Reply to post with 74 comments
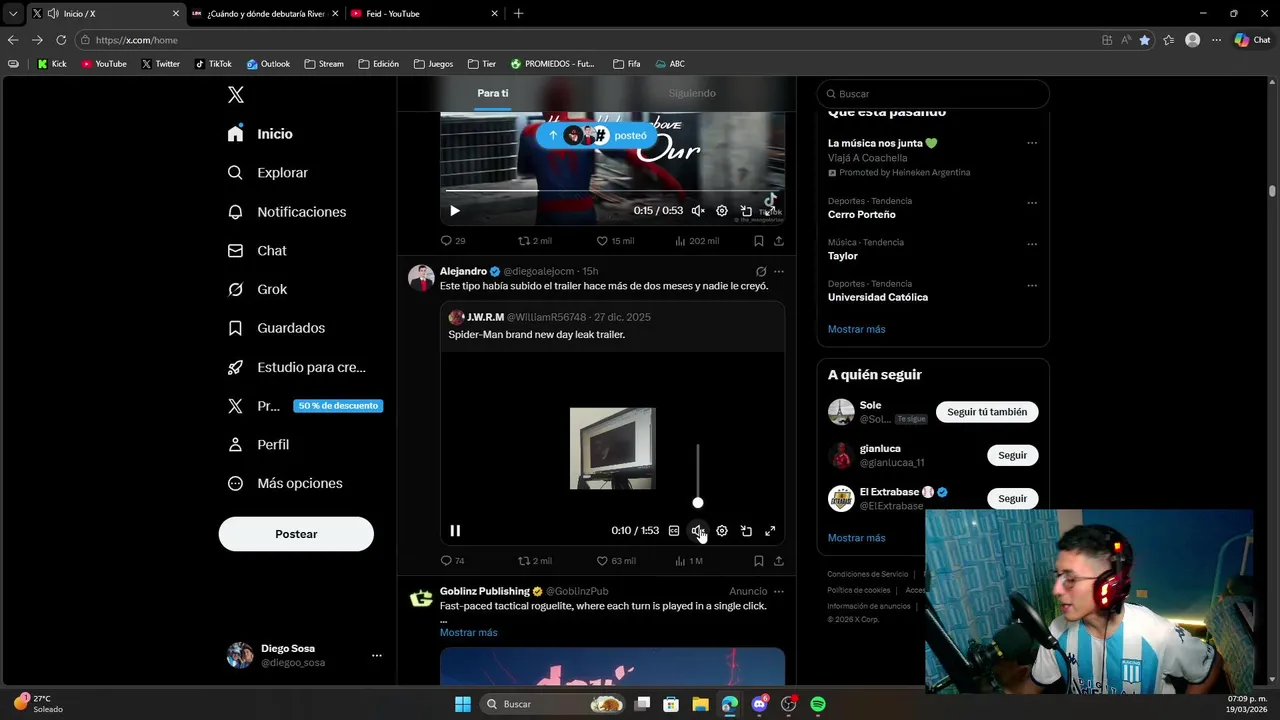This screenshot has height=720, width=1280. pyautogui.click(x=453, y=561)
